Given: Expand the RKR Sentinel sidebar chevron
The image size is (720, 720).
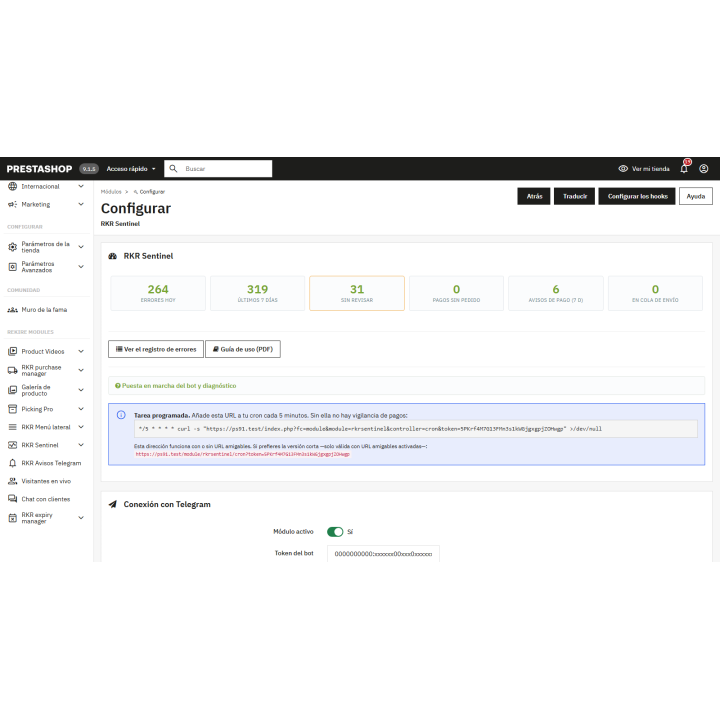Looking at the screenshot, I should [81, 445].
